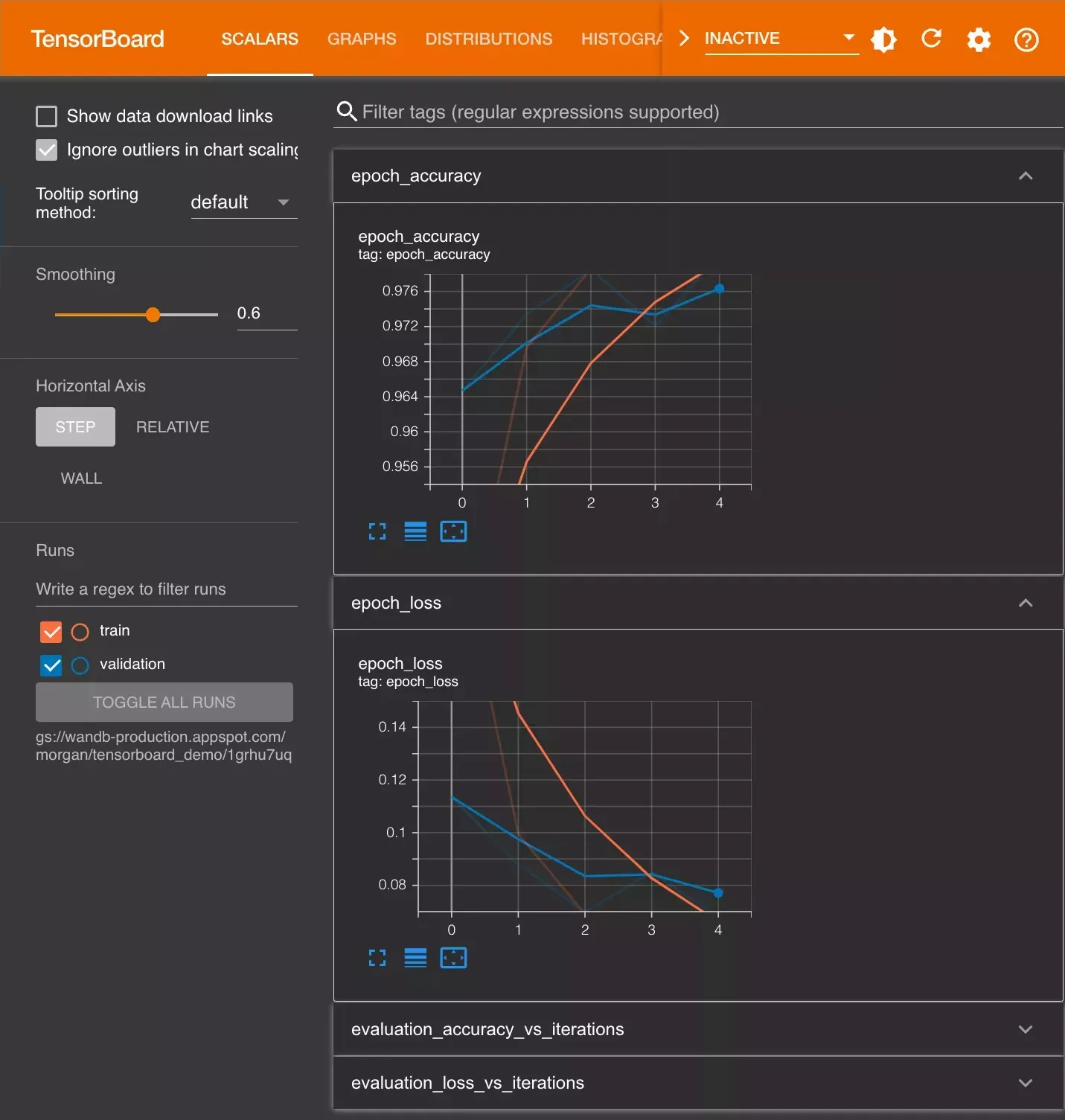Click the 'tag: epoch_accuracy' label

424,255
